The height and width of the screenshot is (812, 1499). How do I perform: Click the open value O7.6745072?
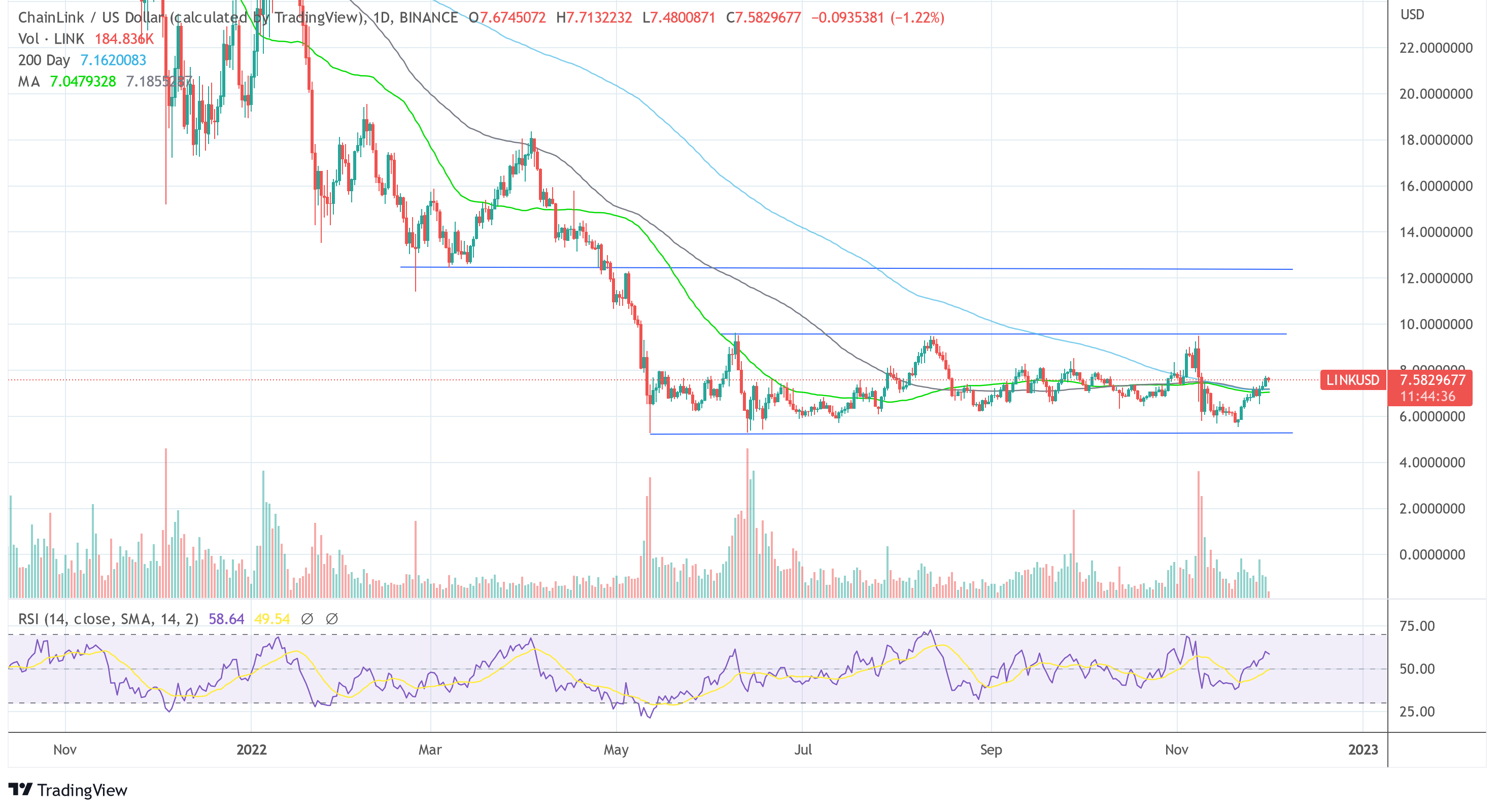pos(507,17)
